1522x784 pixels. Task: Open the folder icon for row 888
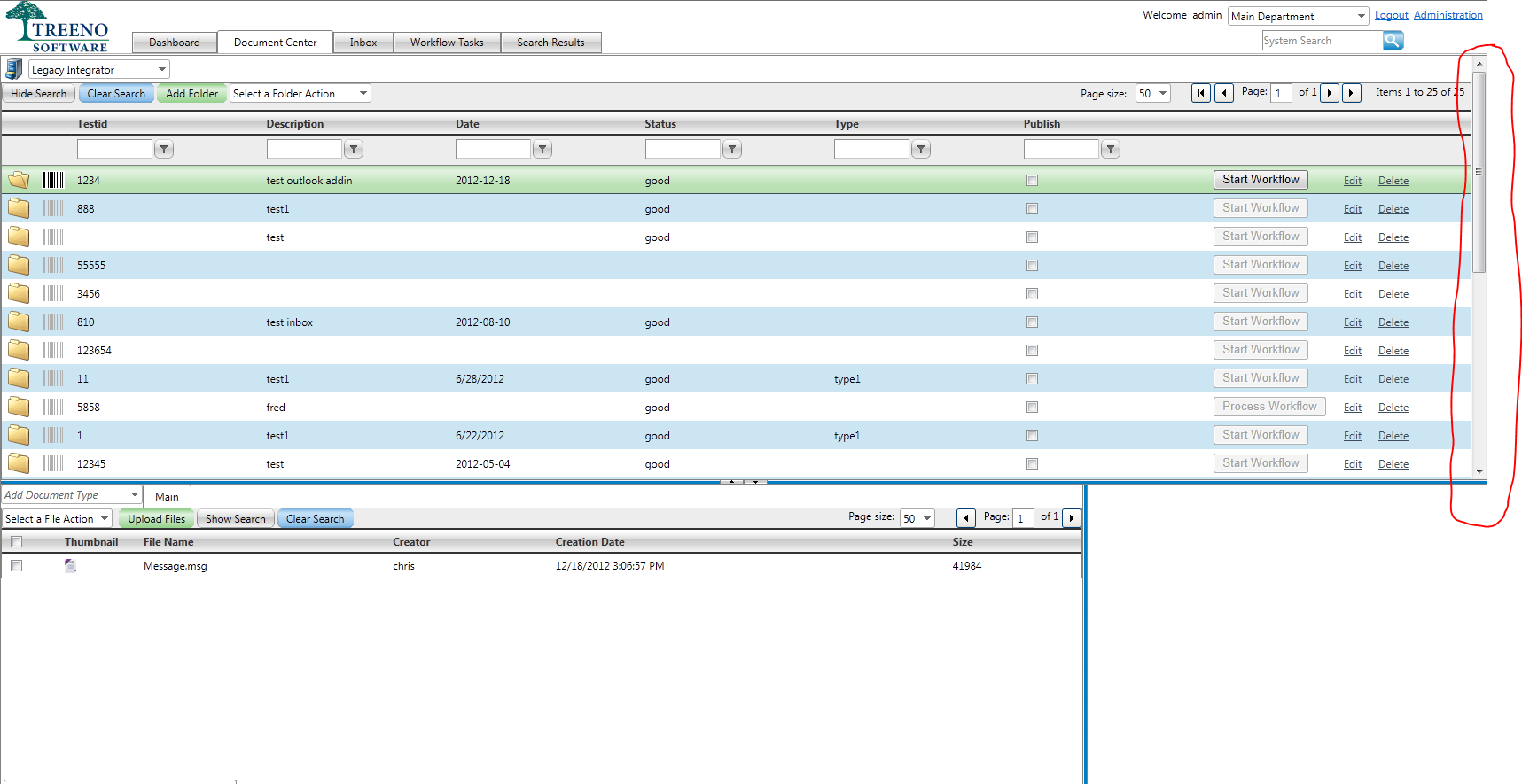tap(19, 209)
